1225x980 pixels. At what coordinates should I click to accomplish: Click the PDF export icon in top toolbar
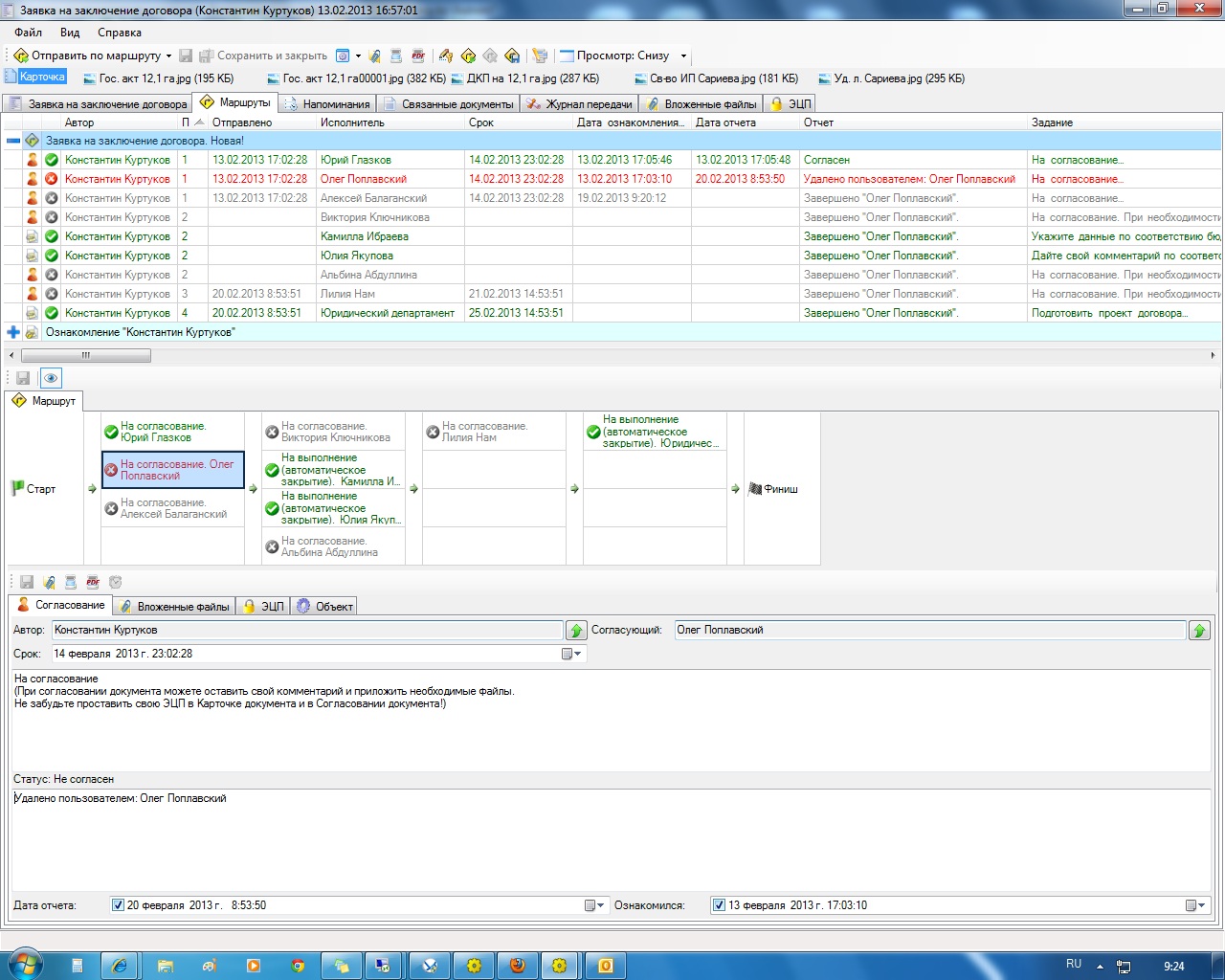coord(418,56)
